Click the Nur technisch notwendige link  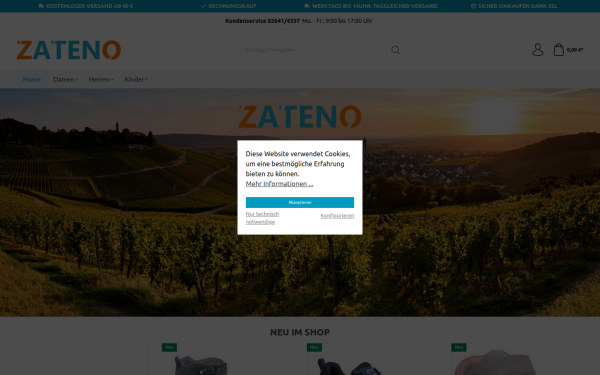(262, 218)
